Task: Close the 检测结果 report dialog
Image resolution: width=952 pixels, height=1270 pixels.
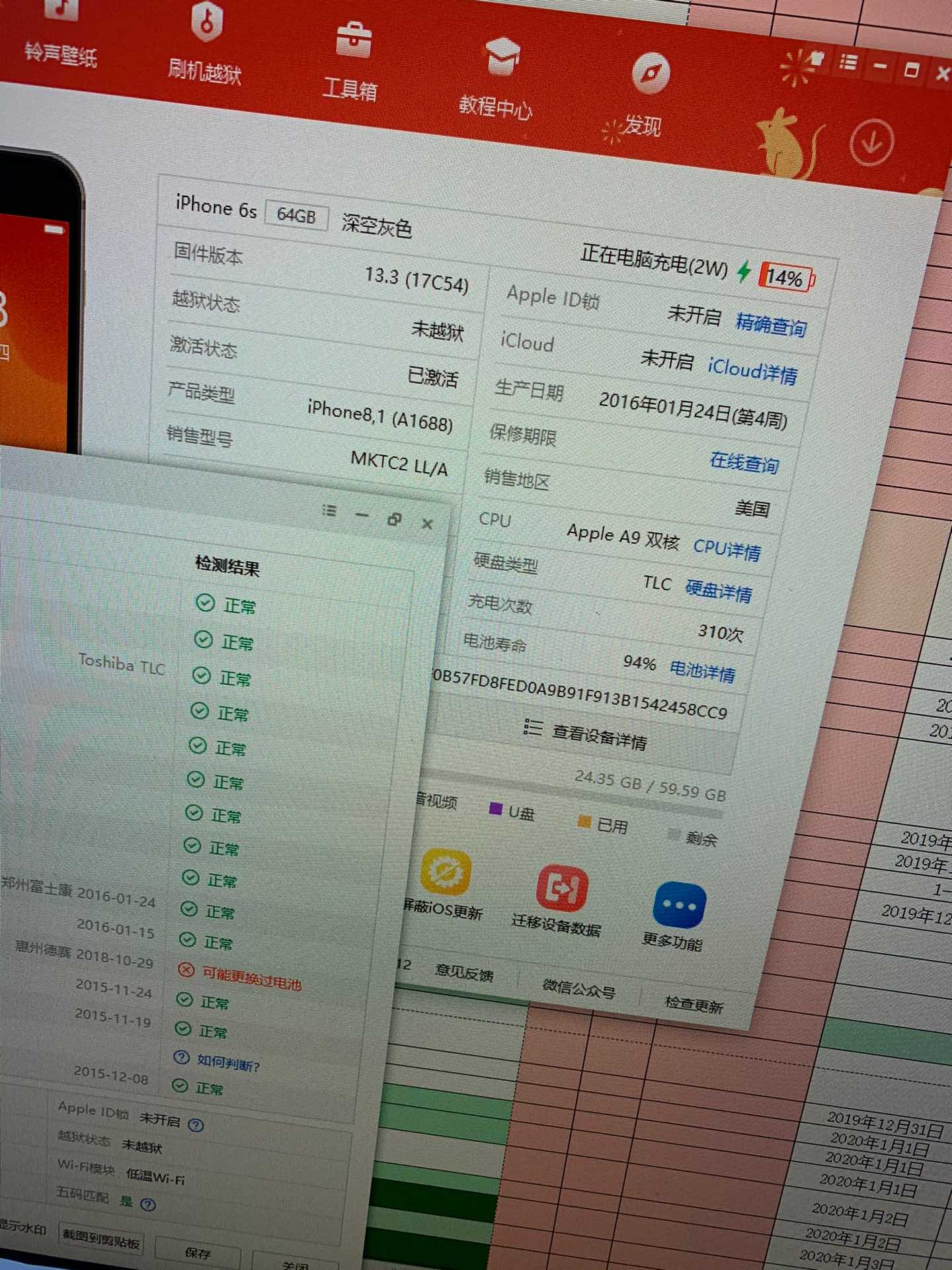Action: coord(427,524)
